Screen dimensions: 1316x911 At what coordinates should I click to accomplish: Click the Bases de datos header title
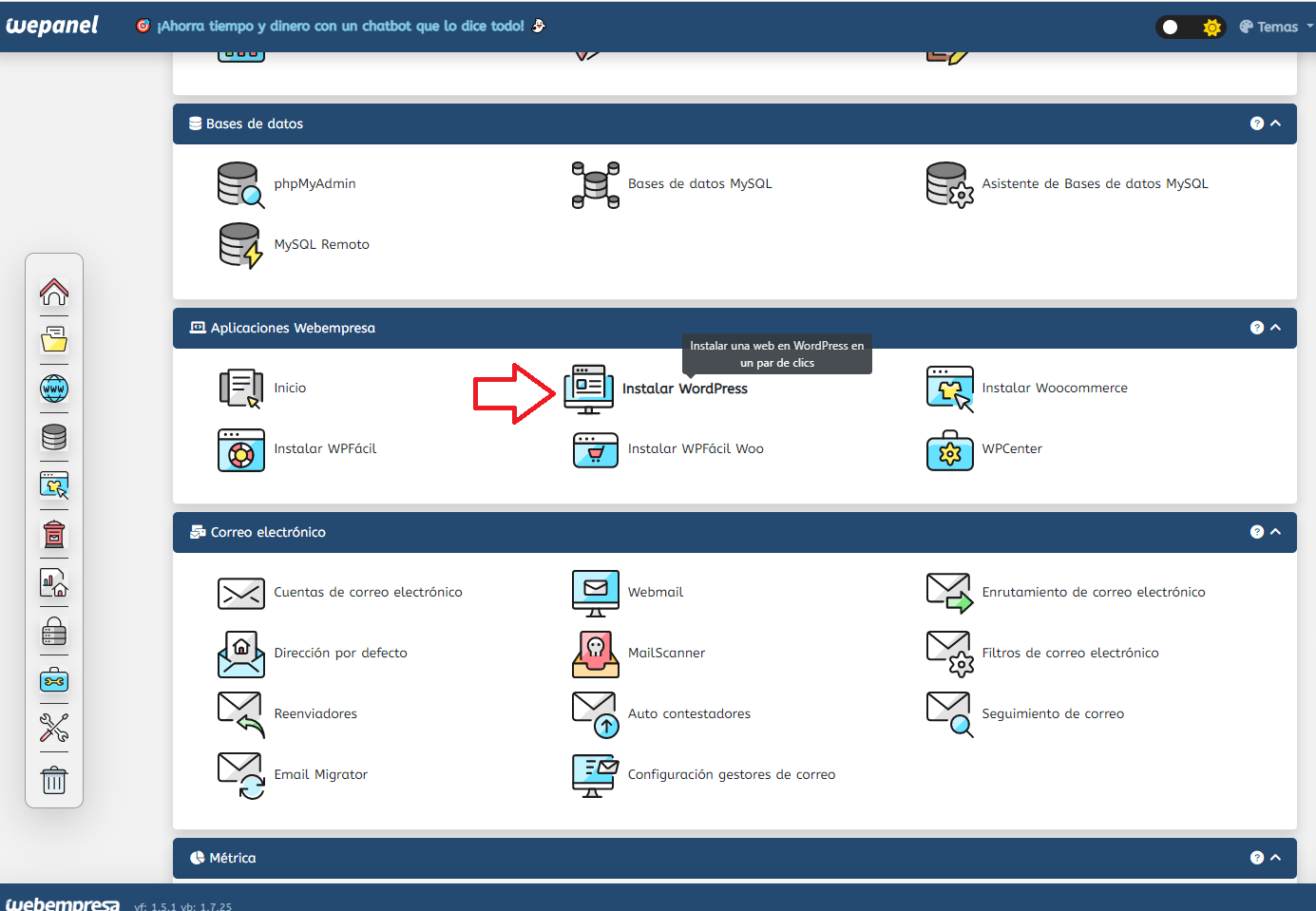255,123
